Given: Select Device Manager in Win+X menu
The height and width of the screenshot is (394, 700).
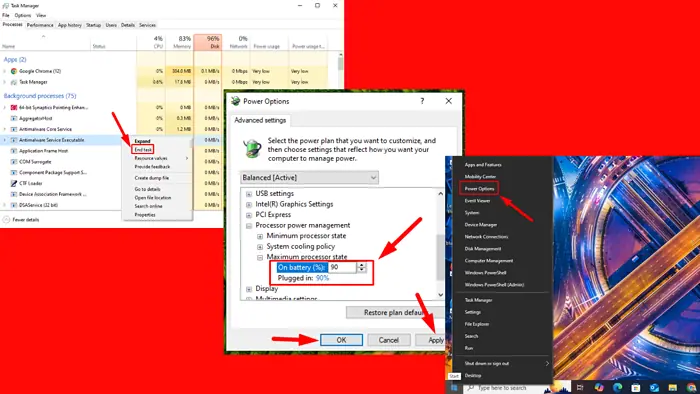Looking at the screenshot, I should (481, 225).
